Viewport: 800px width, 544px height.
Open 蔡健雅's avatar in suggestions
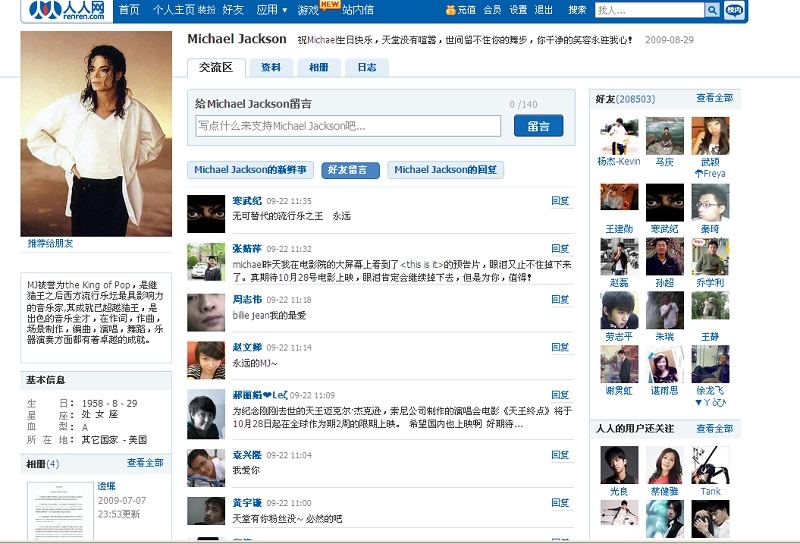coord(665,465)
